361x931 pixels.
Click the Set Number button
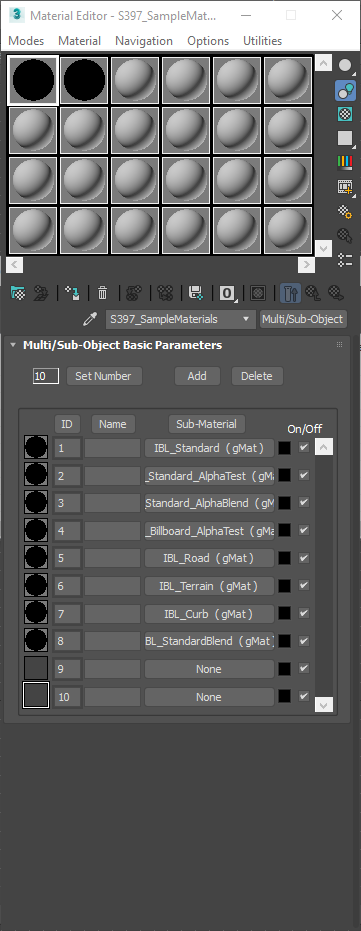click(104, 376)
